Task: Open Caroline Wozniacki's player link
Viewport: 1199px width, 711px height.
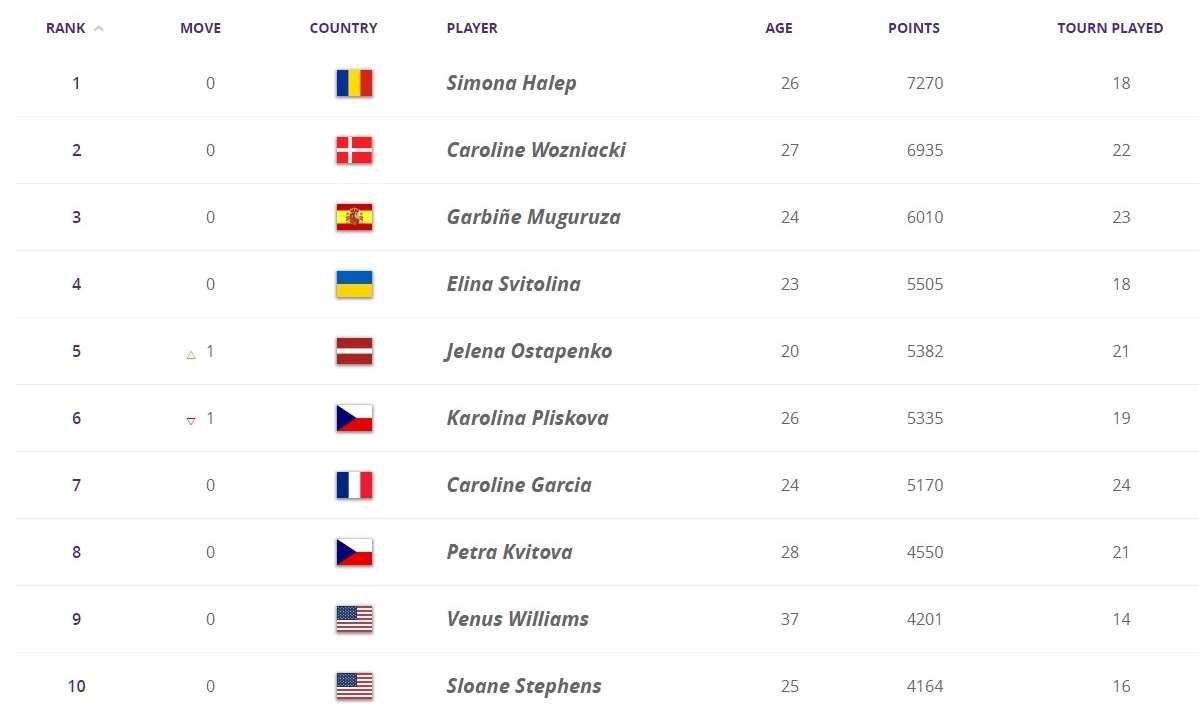Action: [x=536, y=150]
